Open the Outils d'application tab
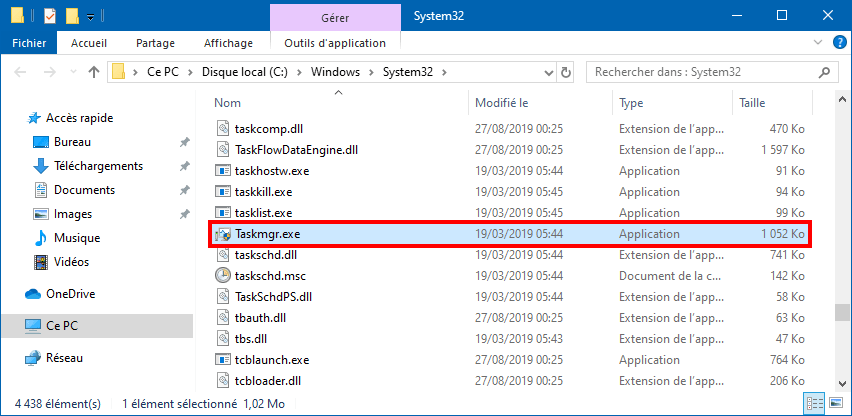The width and height of the screenshot is (852, 416). [335, 43]
